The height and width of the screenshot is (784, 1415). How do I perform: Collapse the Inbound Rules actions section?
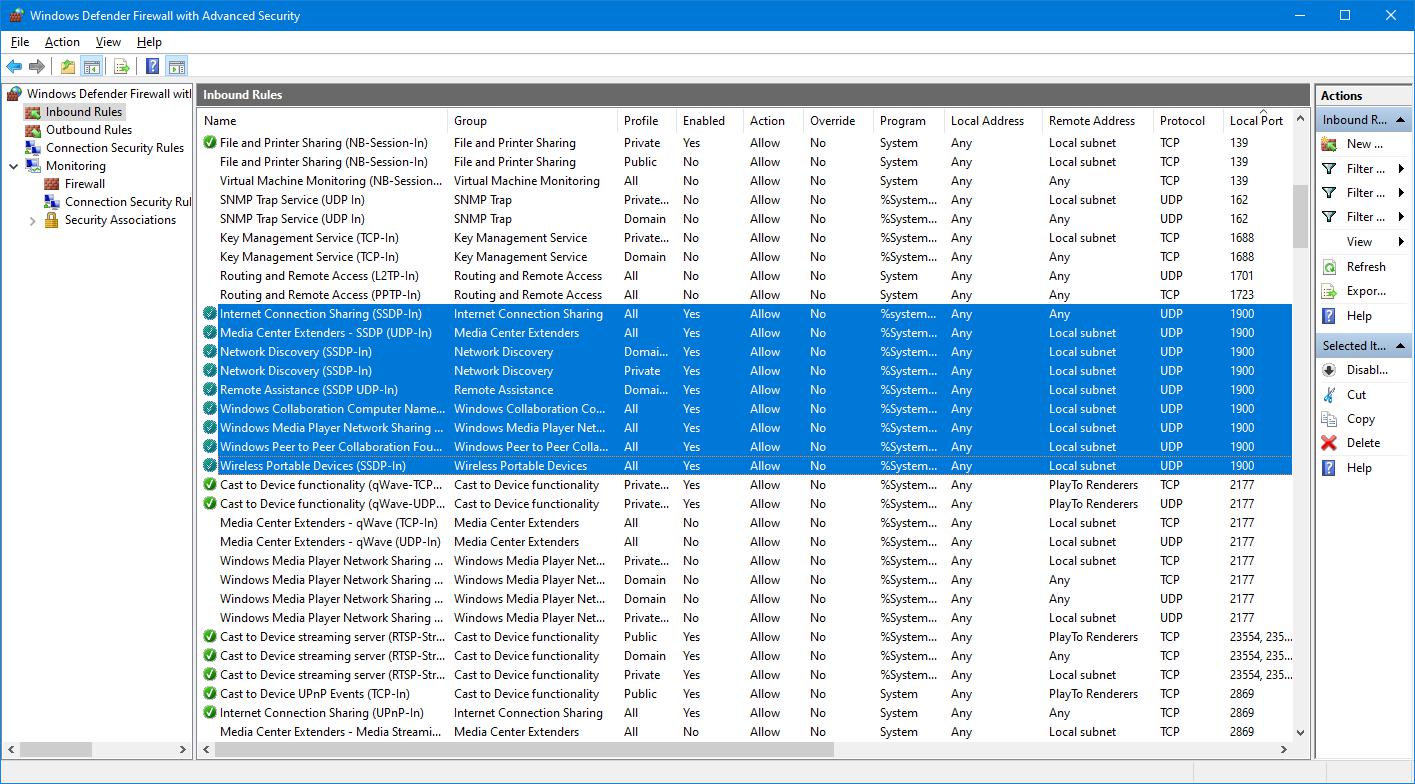click(x=1400, y=120)
